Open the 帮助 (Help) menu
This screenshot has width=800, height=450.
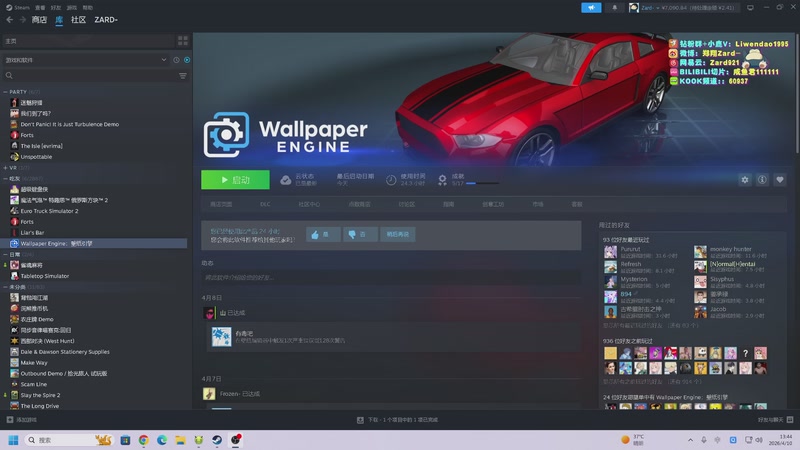[88, 8]
